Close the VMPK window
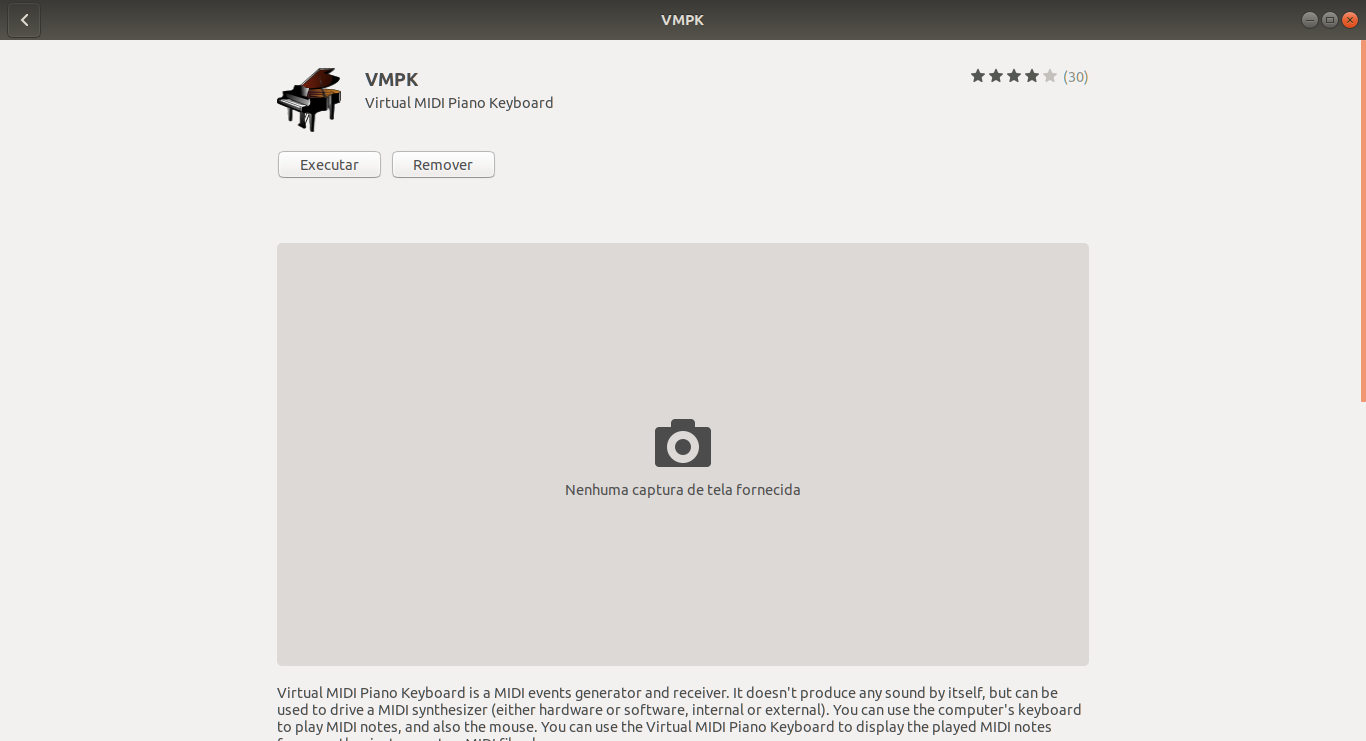Screen dimensions: 1366x741 [x=1350, y=20]
